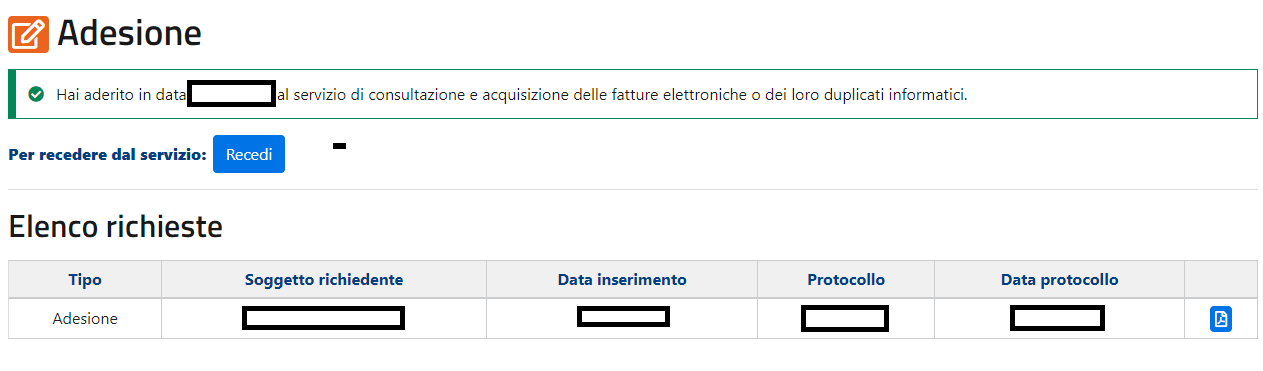Screen dimensions: 1263x371
Task: Click the Soggetto richiedente column header
Action: (x=324, y=279)
